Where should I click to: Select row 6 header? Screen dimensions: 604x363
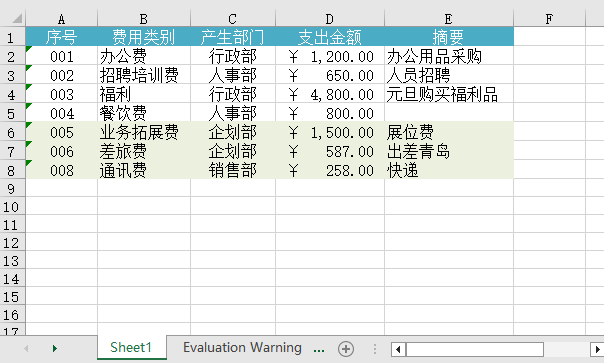[11, 133]
